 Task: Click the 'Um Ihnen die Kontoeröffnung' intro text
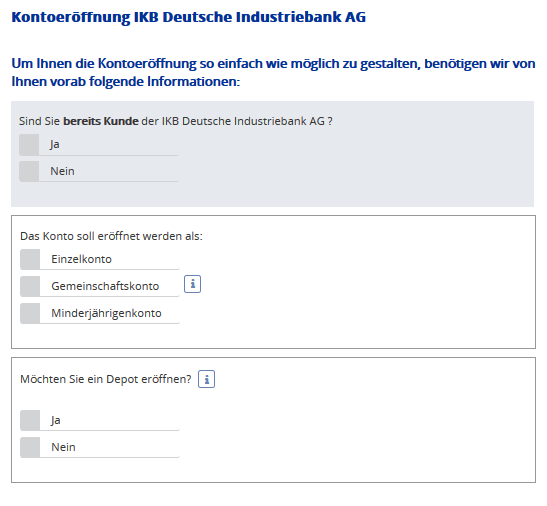(273, 72)
